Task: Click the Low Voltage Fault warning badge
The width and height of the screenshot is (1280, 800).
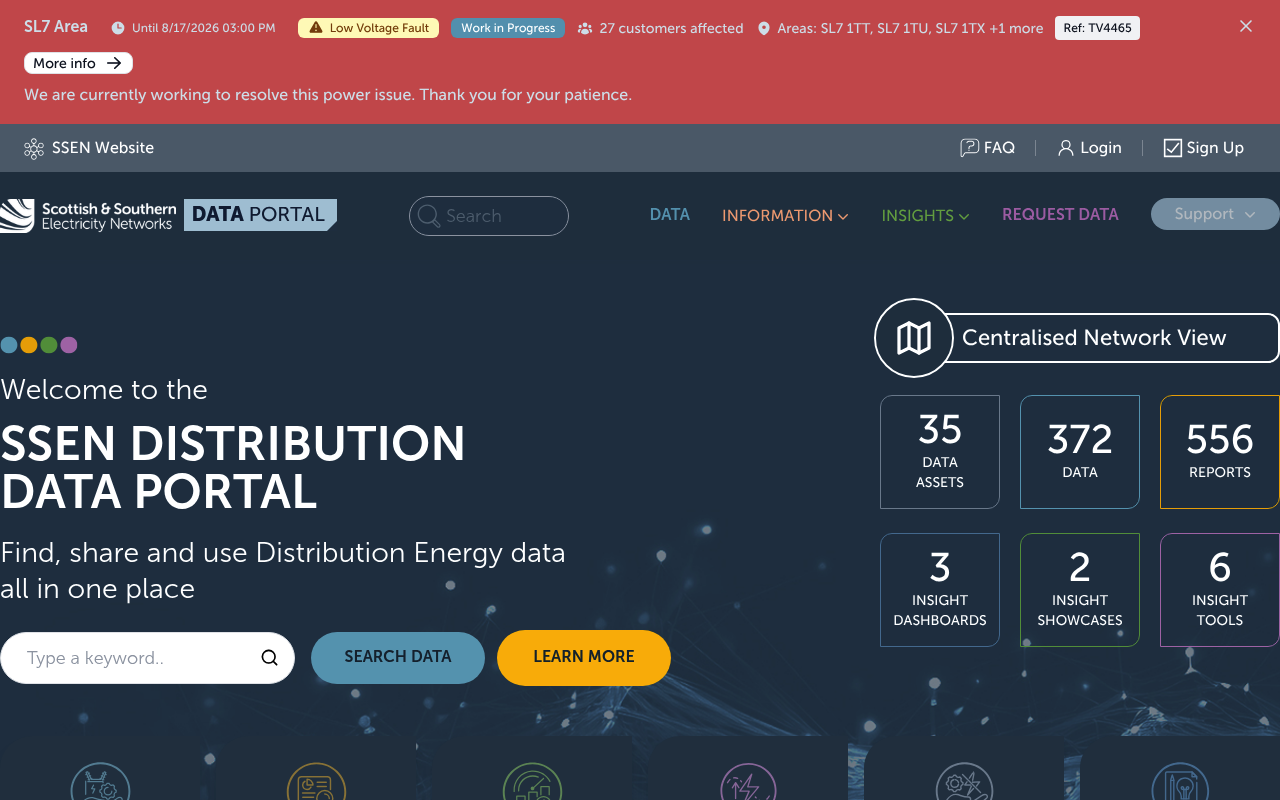Action: tap(369, 28)
